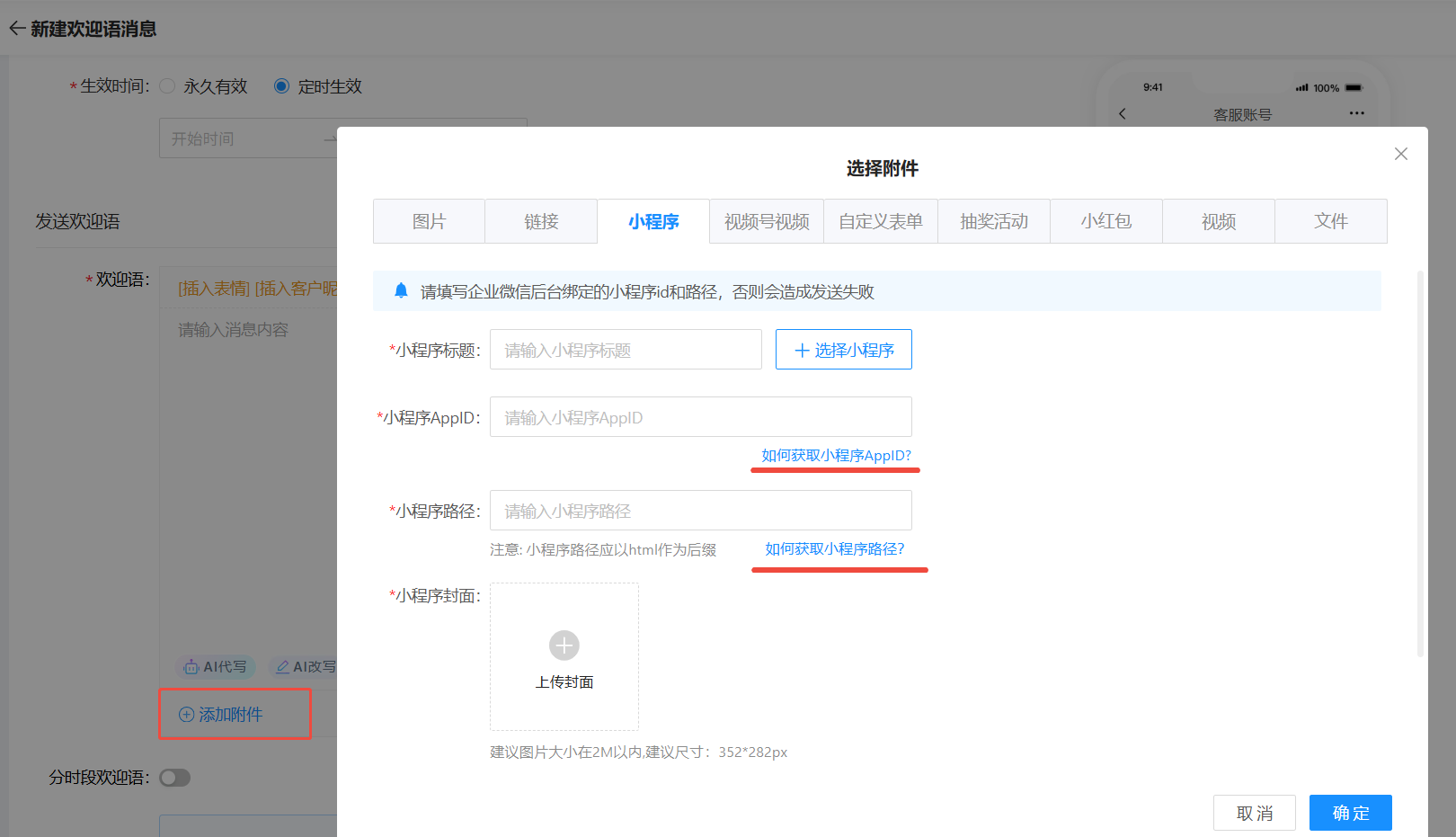
Task: Tap the back chevron in the phone preview
Action: 1122,114
